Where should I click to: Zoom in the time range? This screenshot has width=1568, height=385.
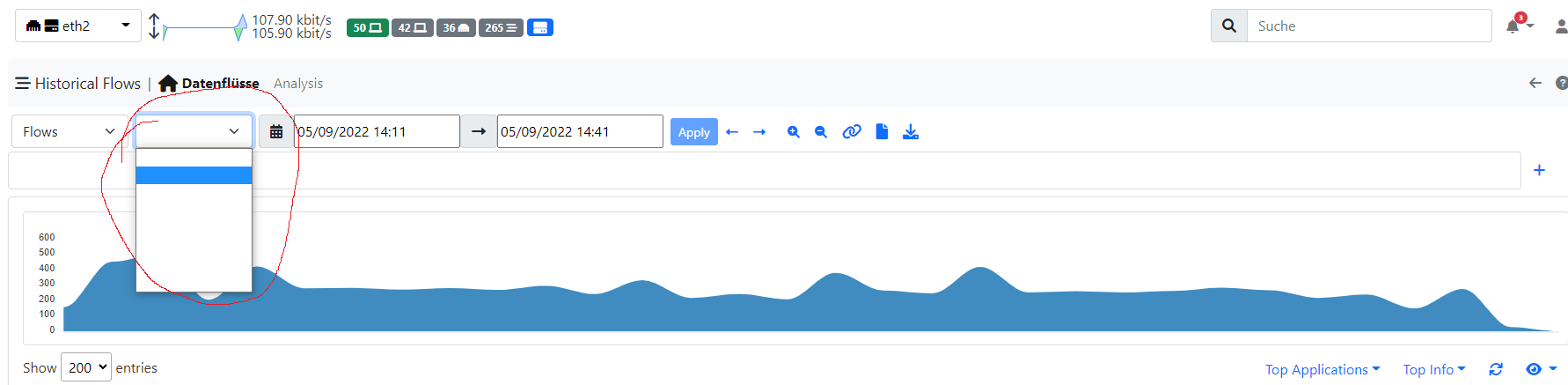(x=794, y=131)
